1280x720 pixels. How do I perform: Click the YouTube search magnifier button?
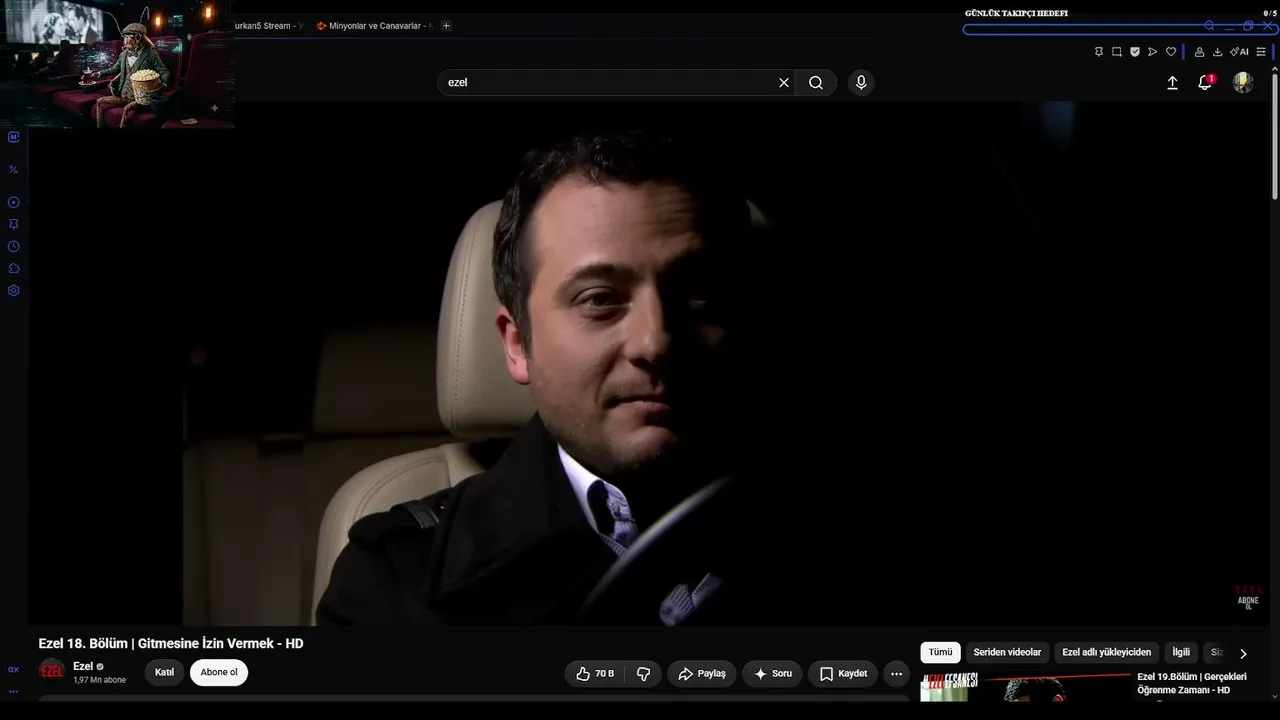tap(816, 83)
